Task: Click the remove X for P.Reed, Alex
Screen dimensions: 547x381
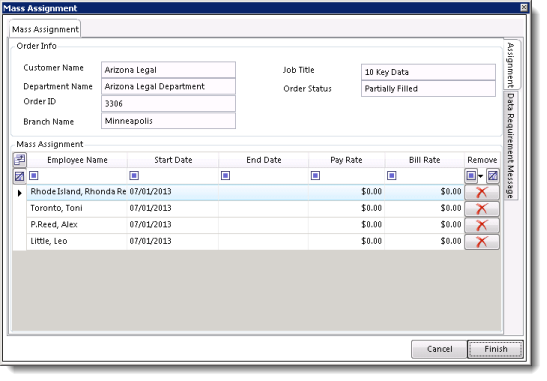Action: point(482,225)
